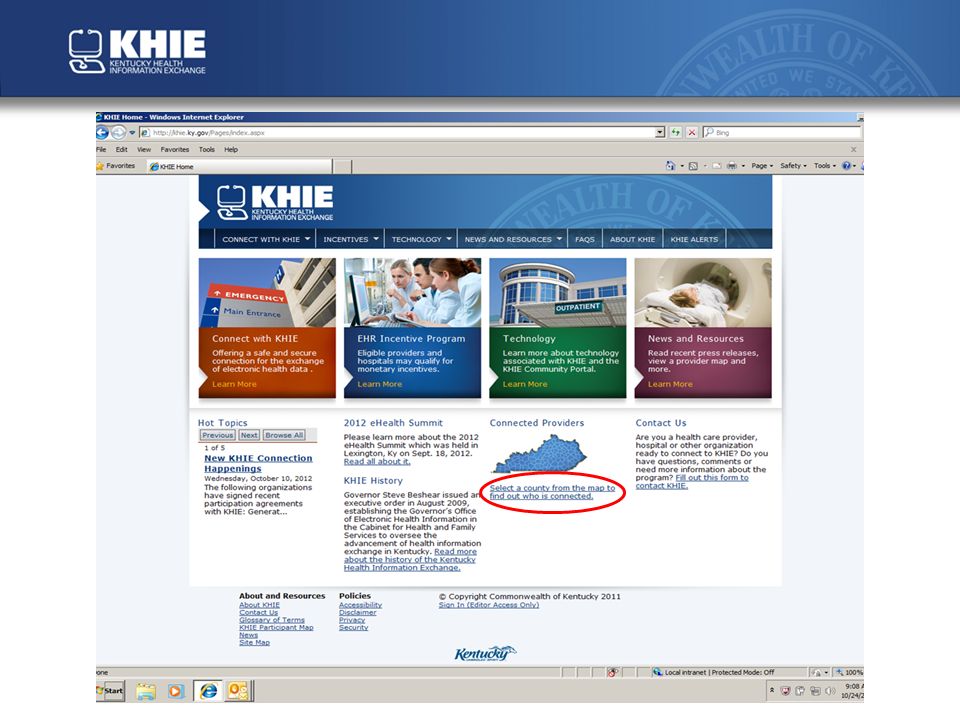
Task: Open the Favorites menu in menu bar
Action: pyautogui.click(x=174, y=149)
